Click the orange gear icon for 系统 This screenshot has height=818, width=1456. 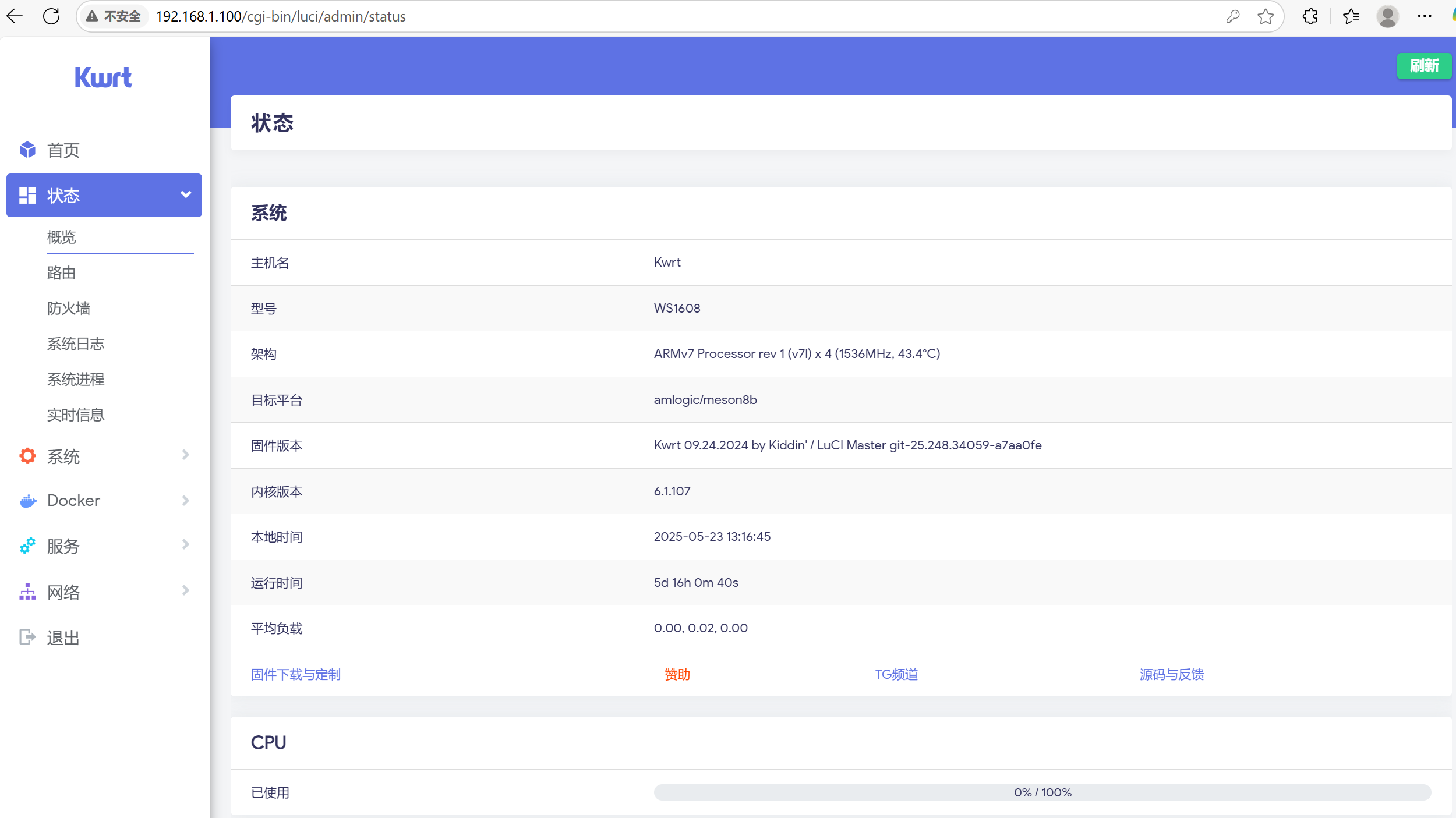(x=27, y=456)
